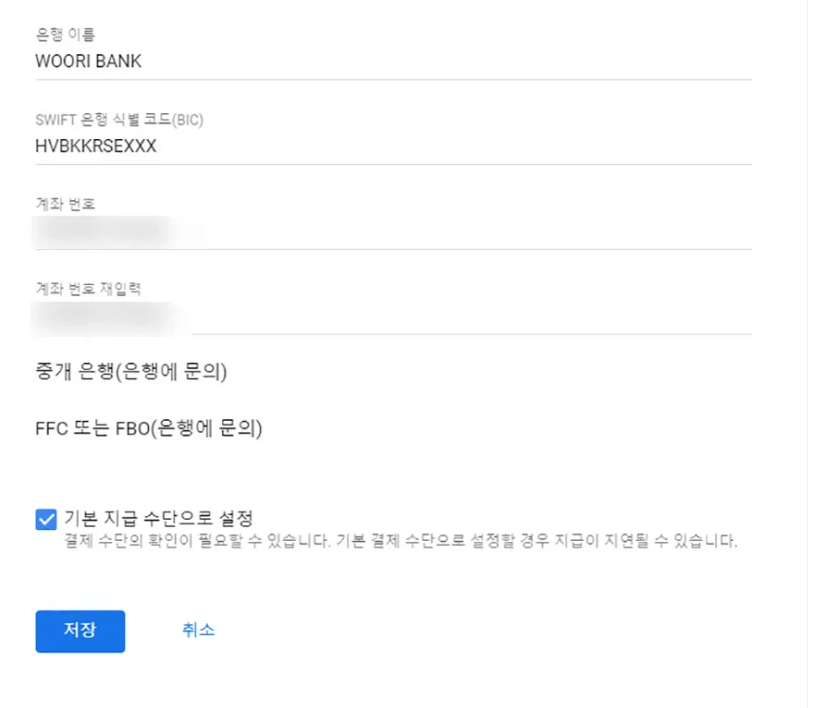Click the 저장 button to save

(79, 630)
